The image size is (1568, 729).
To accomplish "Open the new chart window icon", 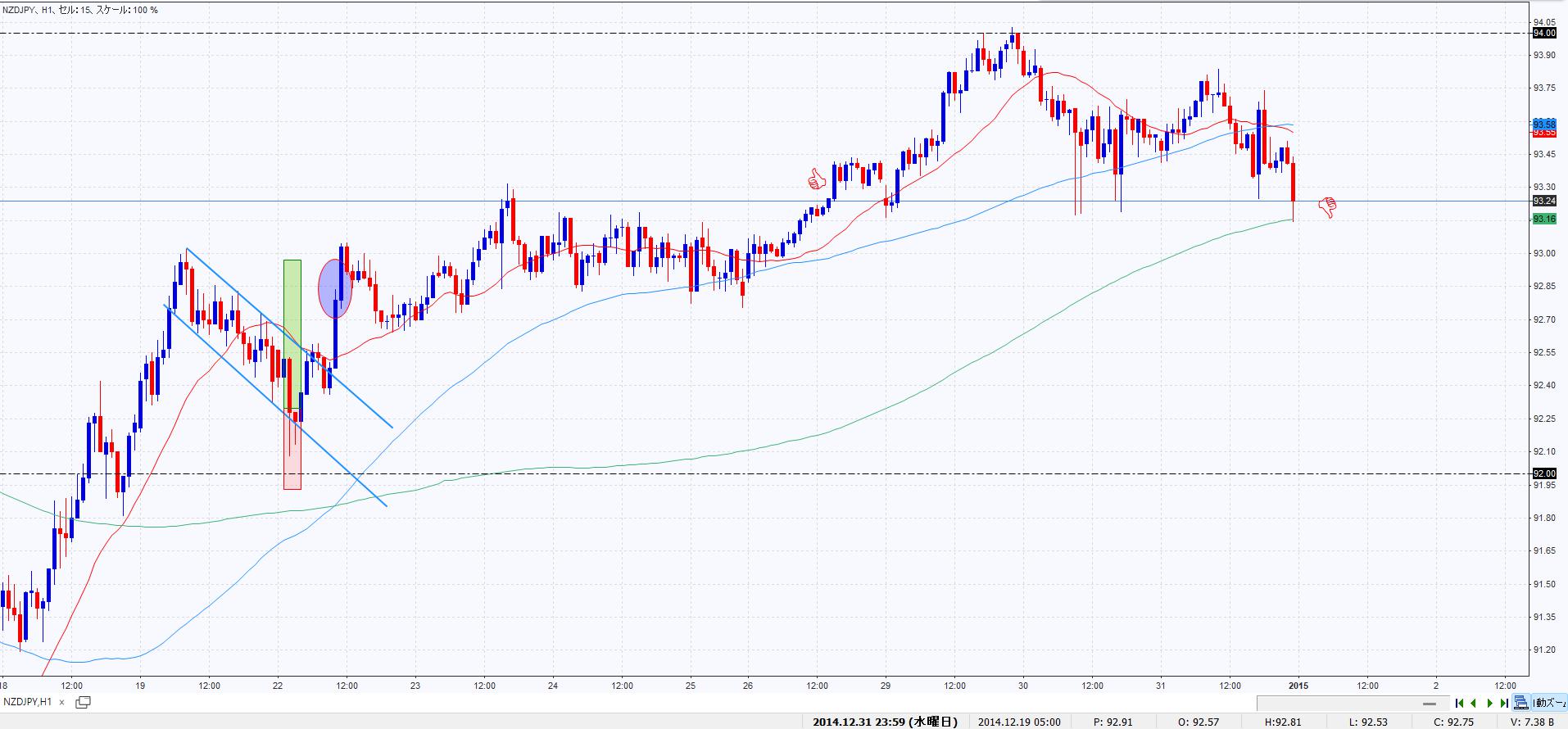I will click(x=83, y=702).
